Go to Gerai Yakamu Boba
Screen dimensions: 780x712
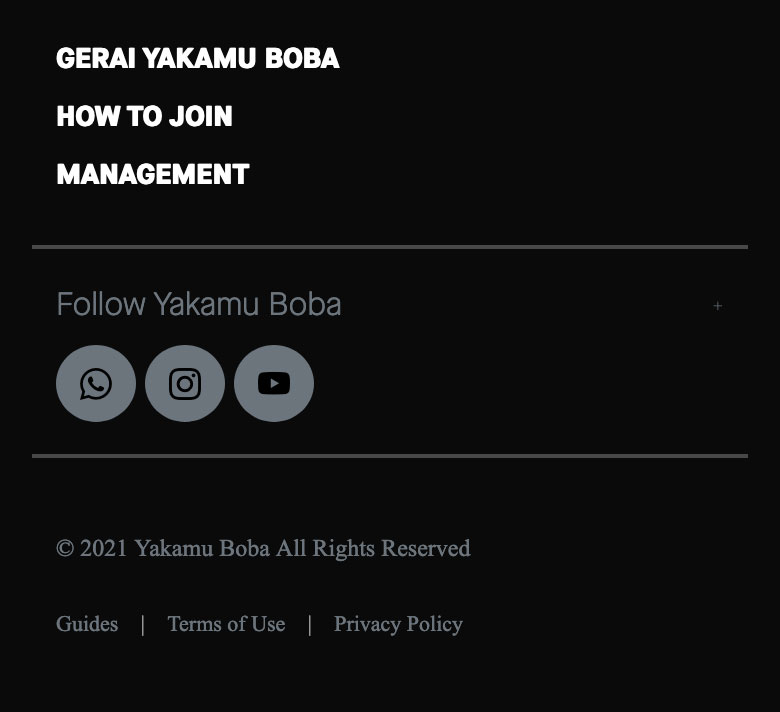[x=198, y=59]
